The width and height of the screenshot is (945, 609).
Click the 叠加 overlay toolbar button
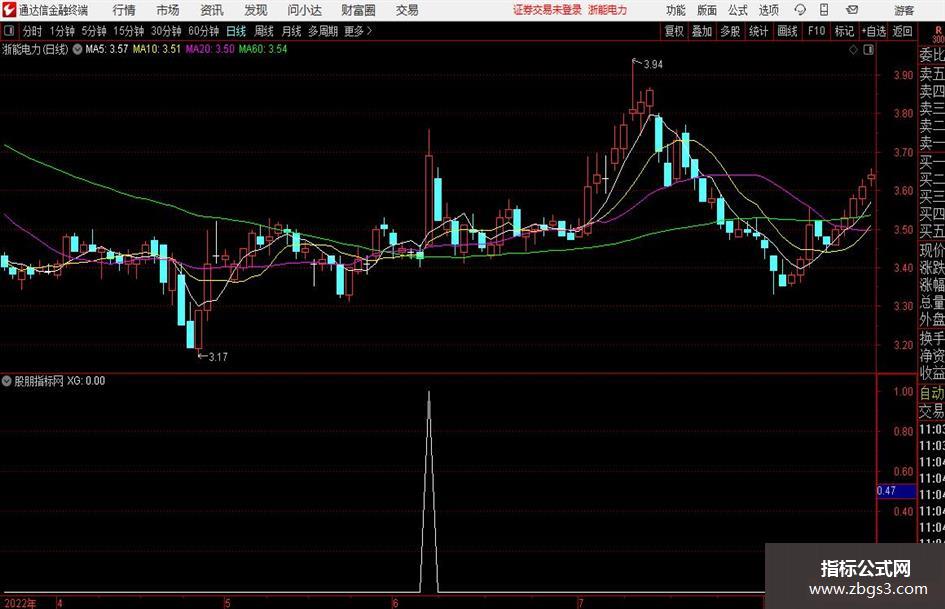pos(702,31)
